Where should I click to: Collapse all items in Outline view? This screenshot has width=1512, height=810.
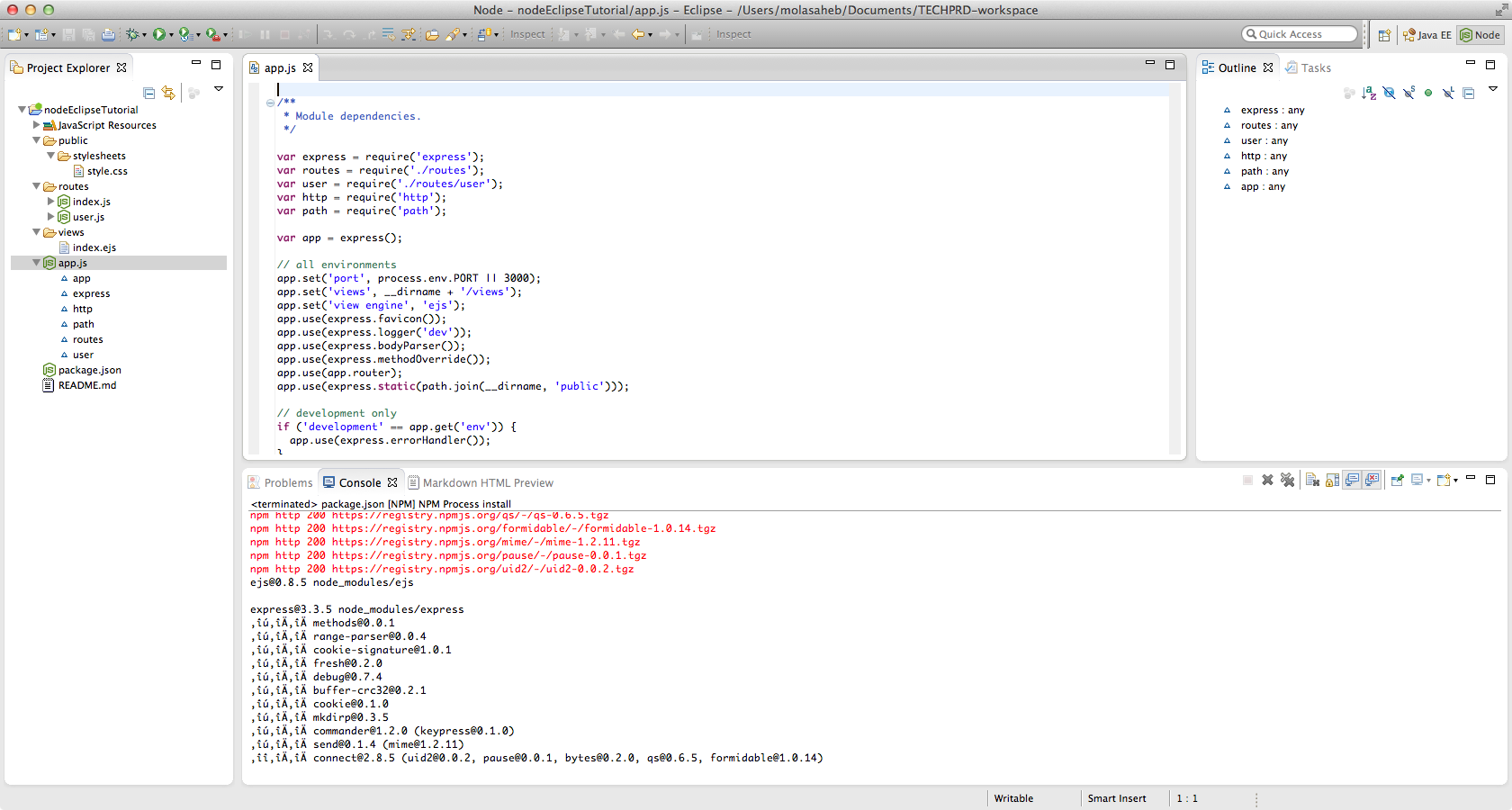(1469, 93)
